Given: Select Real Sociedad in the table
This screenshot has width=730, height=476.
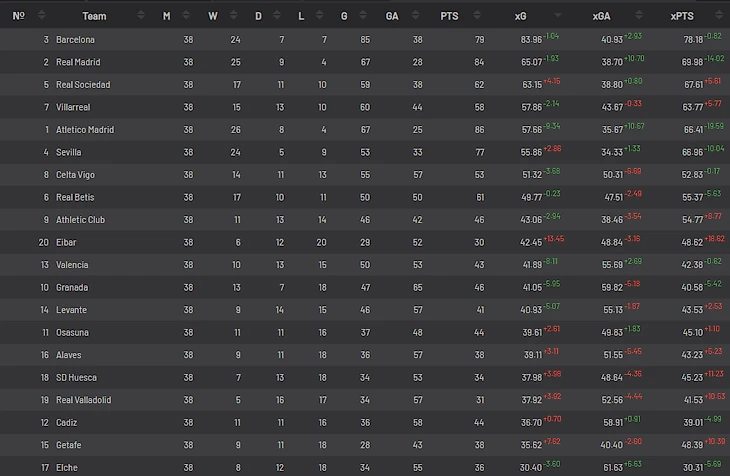Looking at the screenshot, I should (83, 85).
